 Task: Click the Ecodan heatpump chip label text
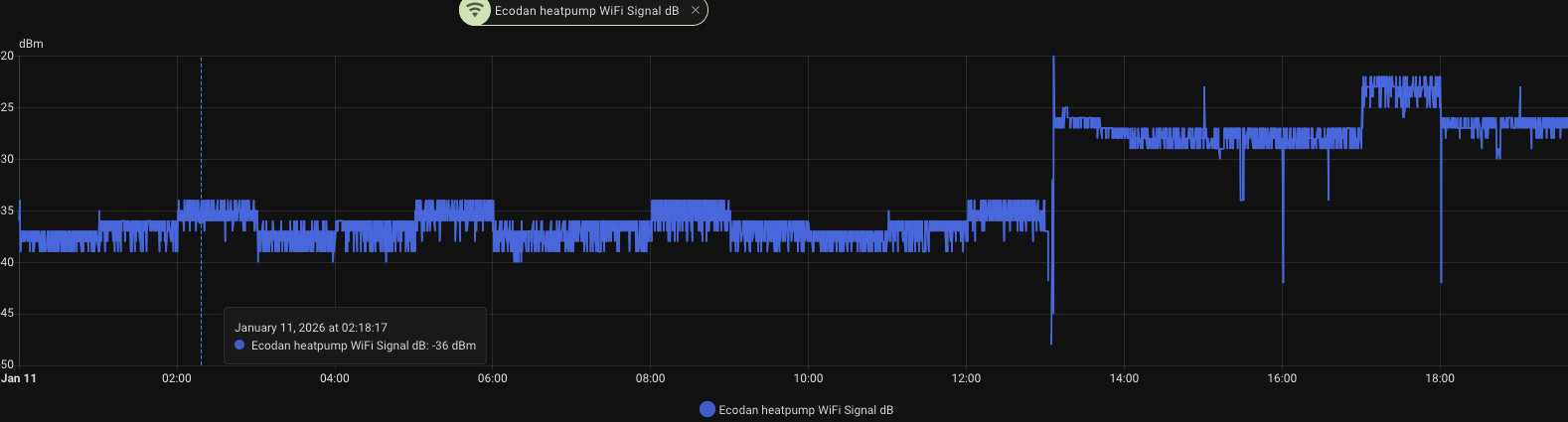tap(586, 11)
